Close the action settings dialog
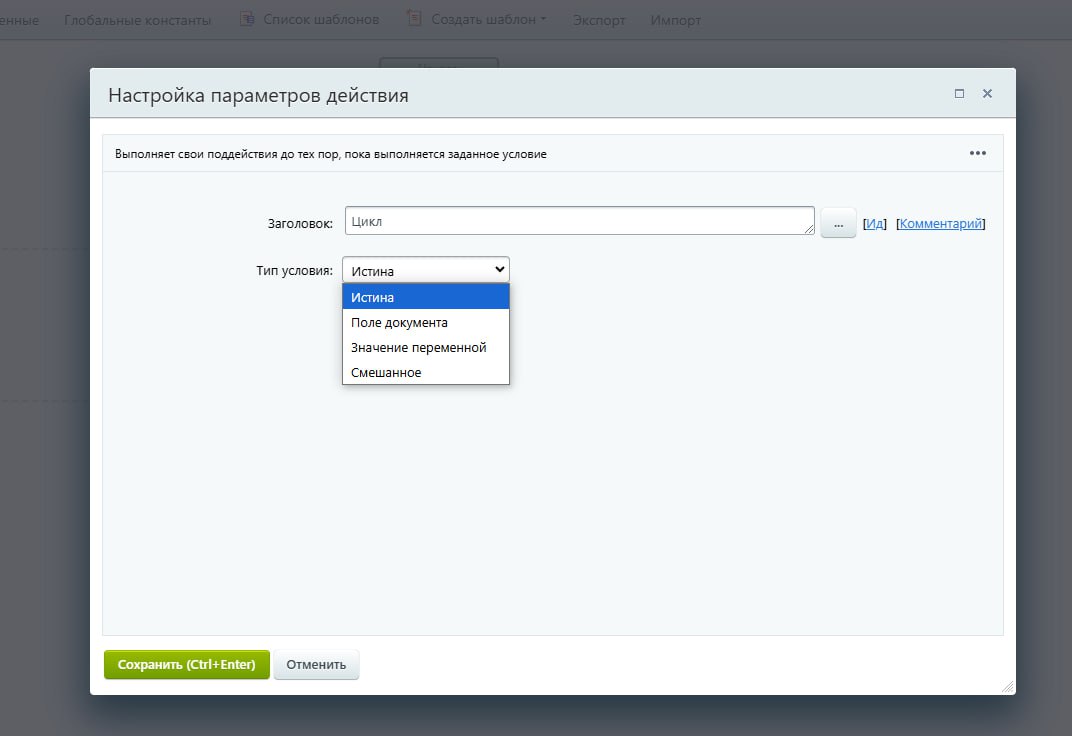 [x=987, y=94]
